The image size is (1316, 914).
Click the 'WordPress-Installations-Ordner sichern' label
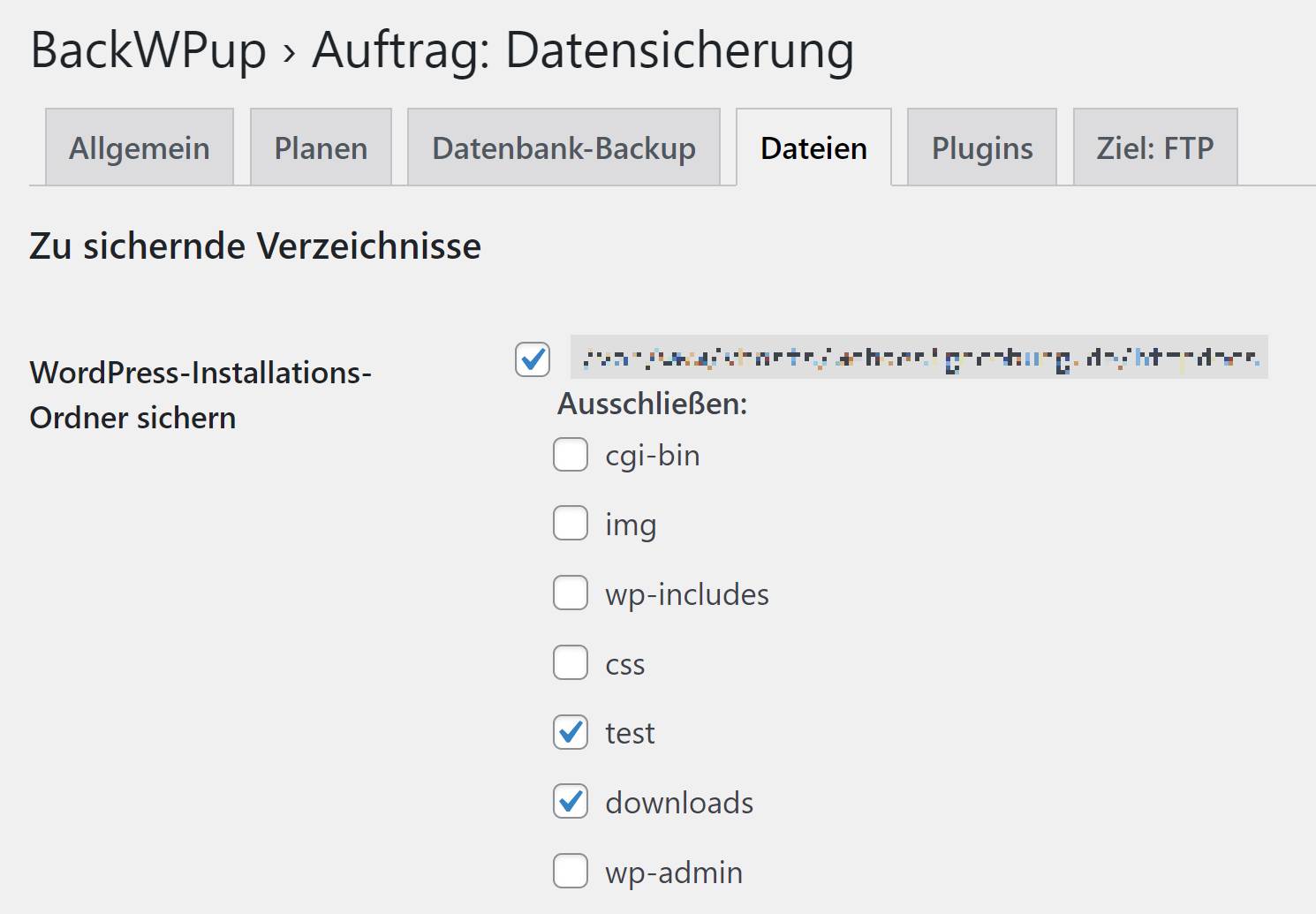201,395
